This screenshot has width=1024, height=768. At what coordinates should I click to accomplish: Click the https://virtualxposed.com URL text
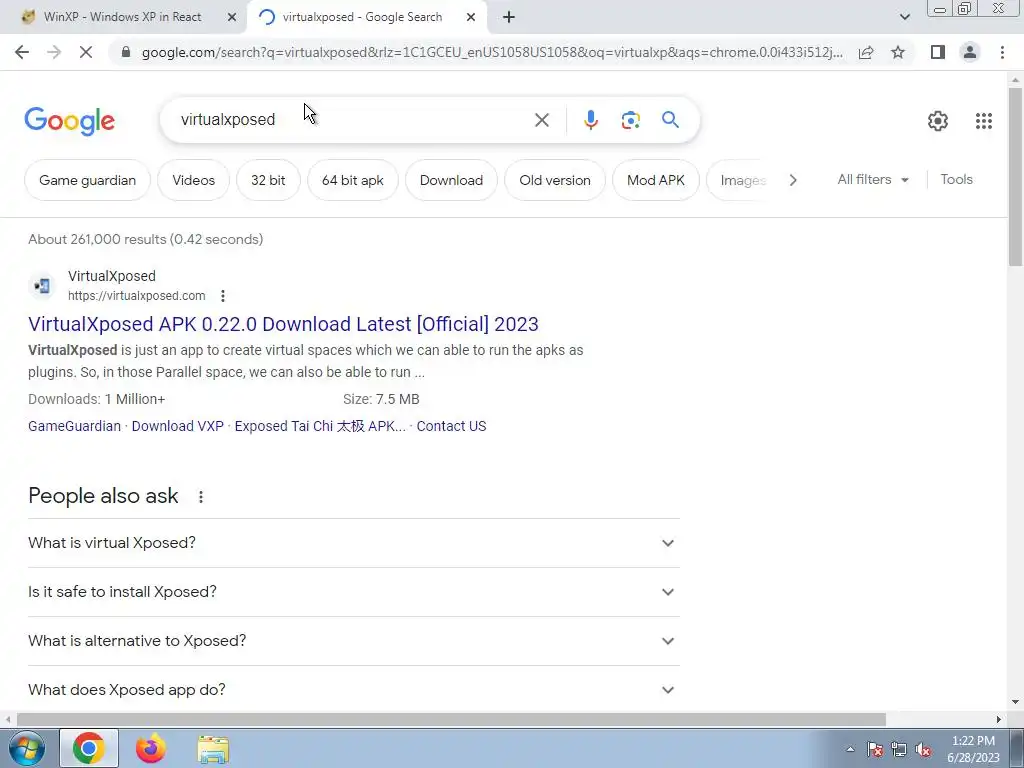(x=136, y=296)
